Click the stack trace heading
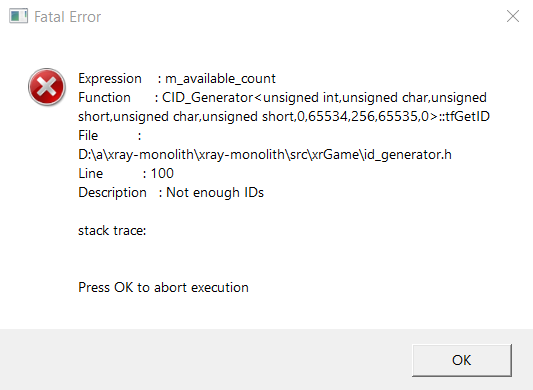The image size is (533, 390). [112, 231]
